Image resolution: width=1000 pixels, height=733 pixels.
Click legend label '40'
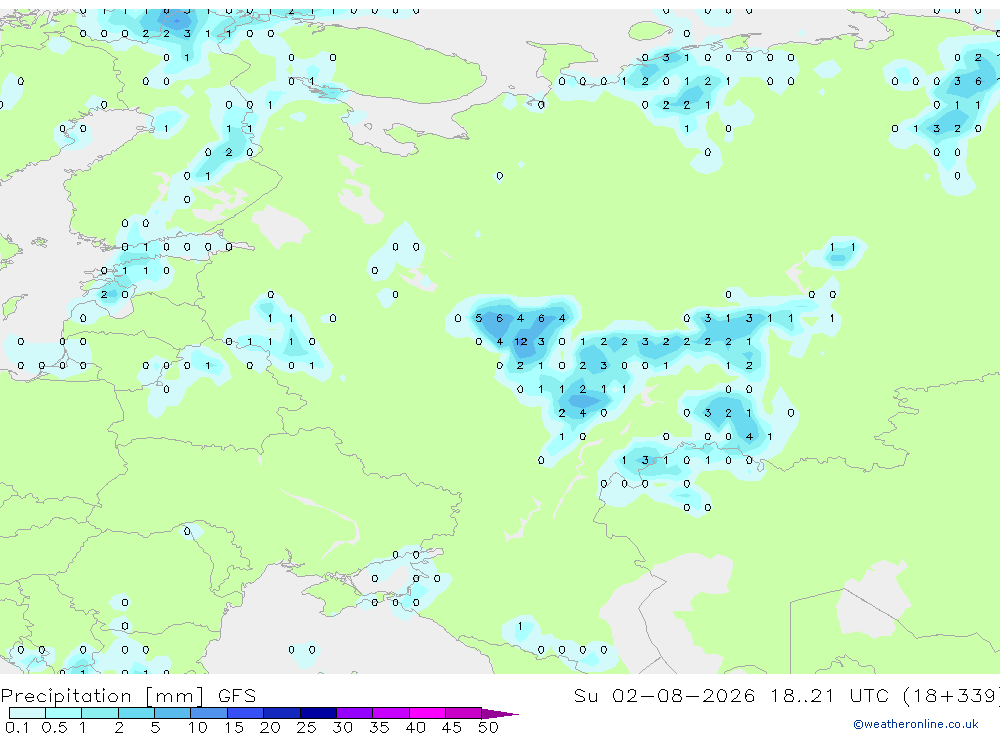415,727
